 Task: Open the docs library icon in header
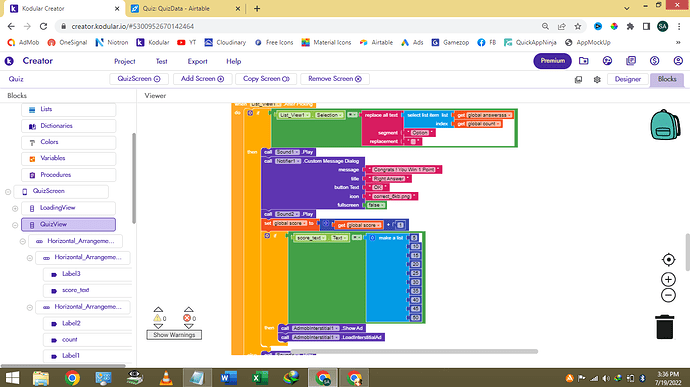point(631,61)
